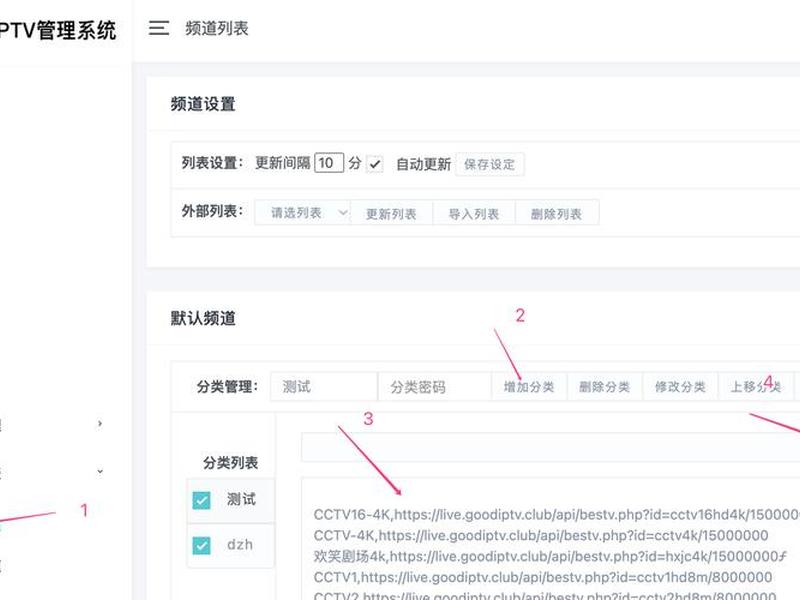Click the 增加分类 button
The height and width of the screenshot is (600, 800).
(x=529, y=387)
